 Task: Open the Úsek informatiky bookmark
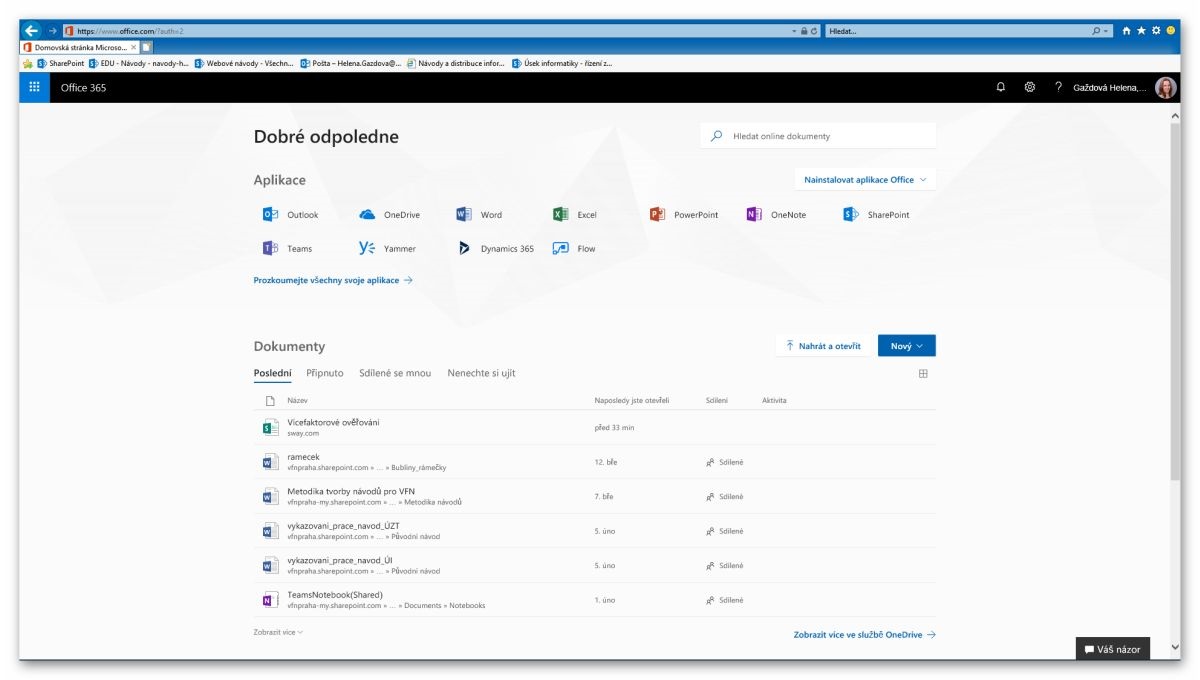[x=562, y=63]
